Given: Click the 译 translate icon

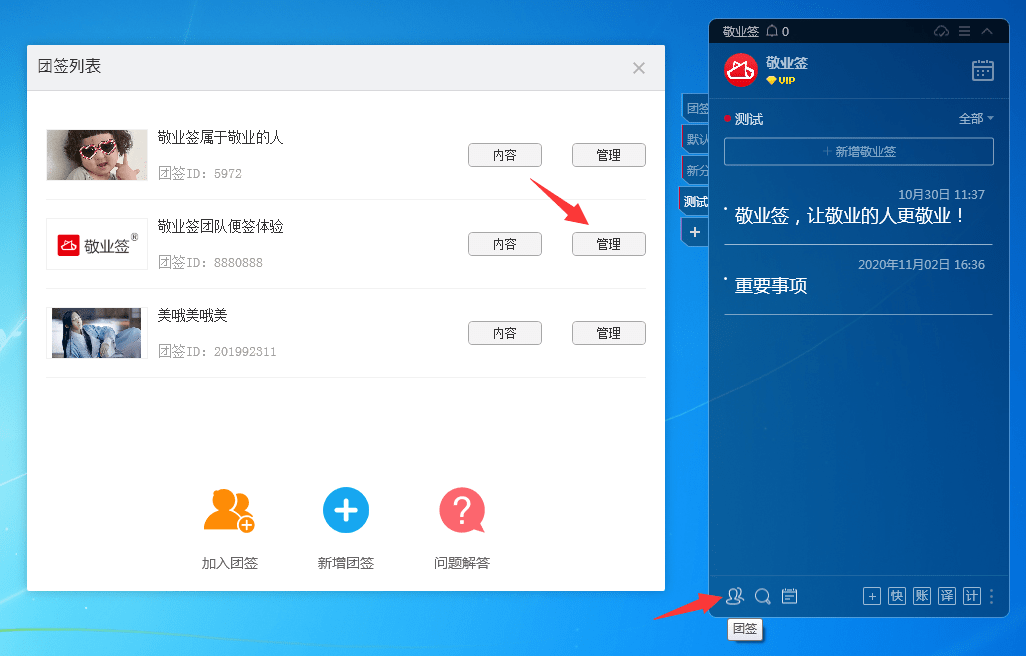Looking at the screenshot, I should click(947, 596).
